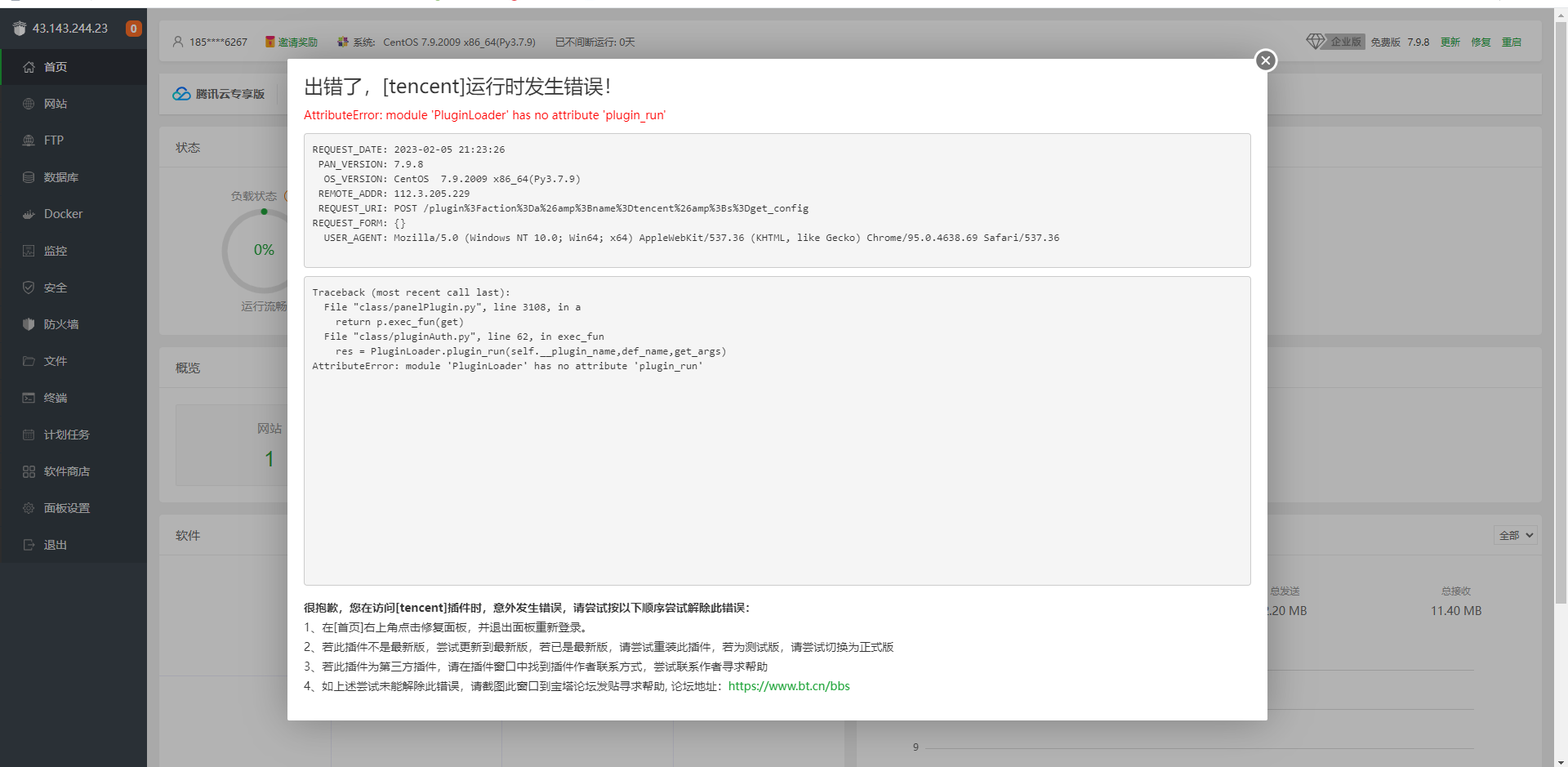Open 终端 menu entry
The image size is (1568, 767).
pos(73,398)
